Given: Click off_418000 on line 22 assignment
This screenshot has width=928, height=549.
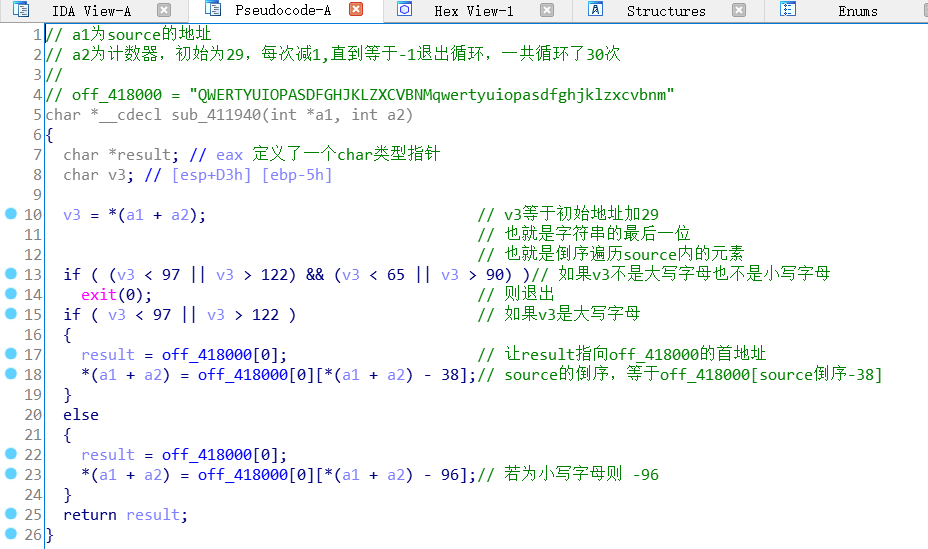Looking at the screenshot, I should [x=207, y=455].
